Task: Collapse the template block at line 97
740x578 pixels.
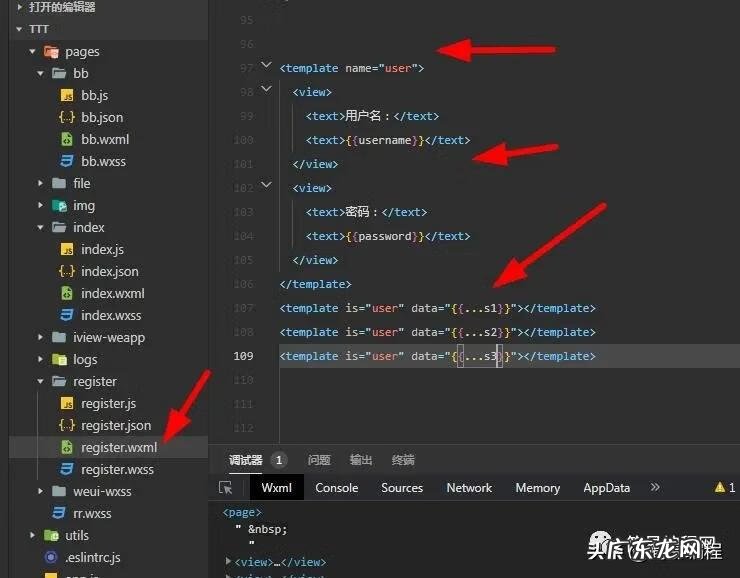Action: point(266,67)
